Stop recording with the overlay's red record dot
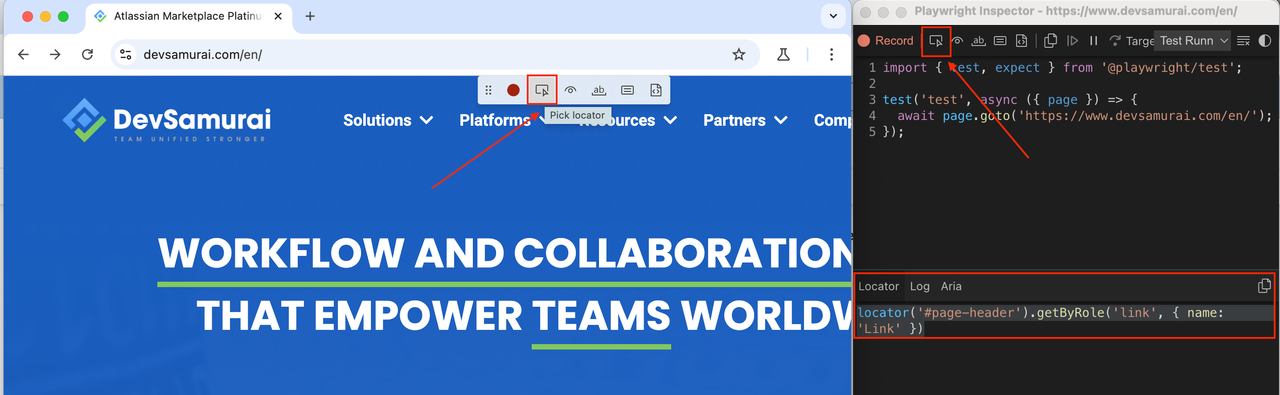This screenshot has height=395, width=1280. click(513, 90)
